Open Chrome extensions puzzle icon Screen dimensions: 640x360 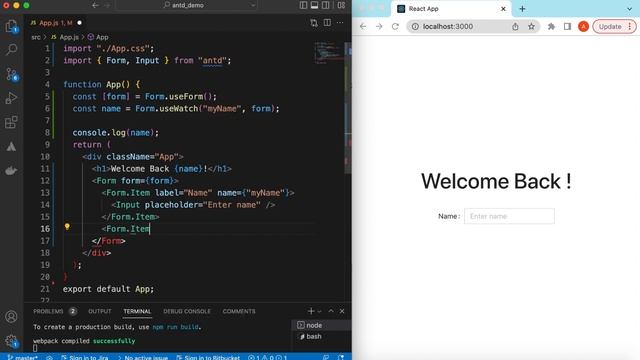[551, 27]
